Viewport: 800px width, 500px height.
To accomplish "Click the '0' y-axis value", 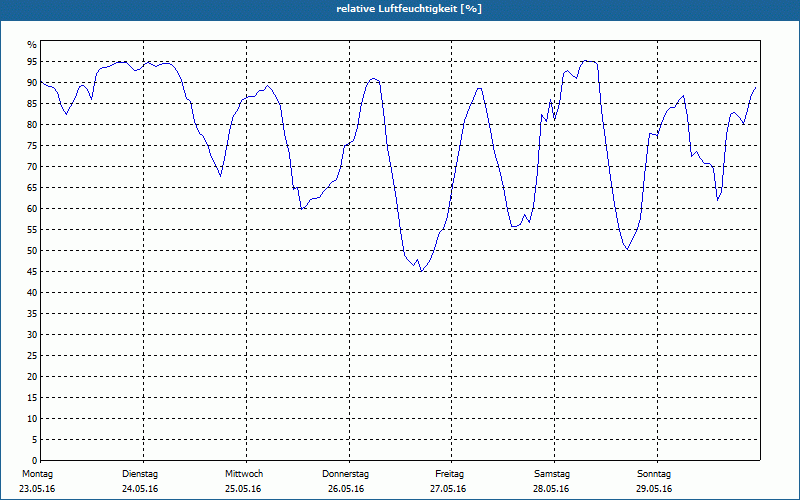I will coord(35,460).
